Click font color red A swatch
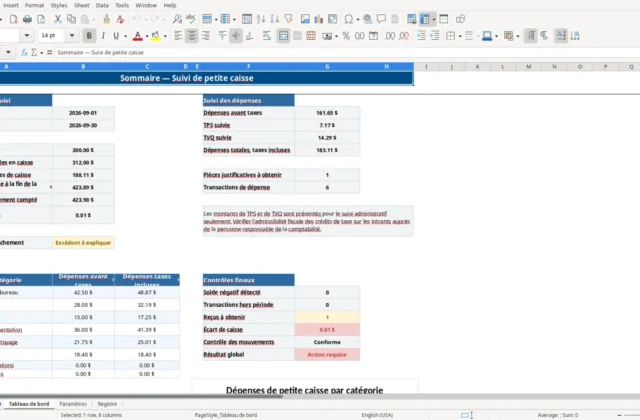This screenshot has width=640, height=420. coord(138,36)
